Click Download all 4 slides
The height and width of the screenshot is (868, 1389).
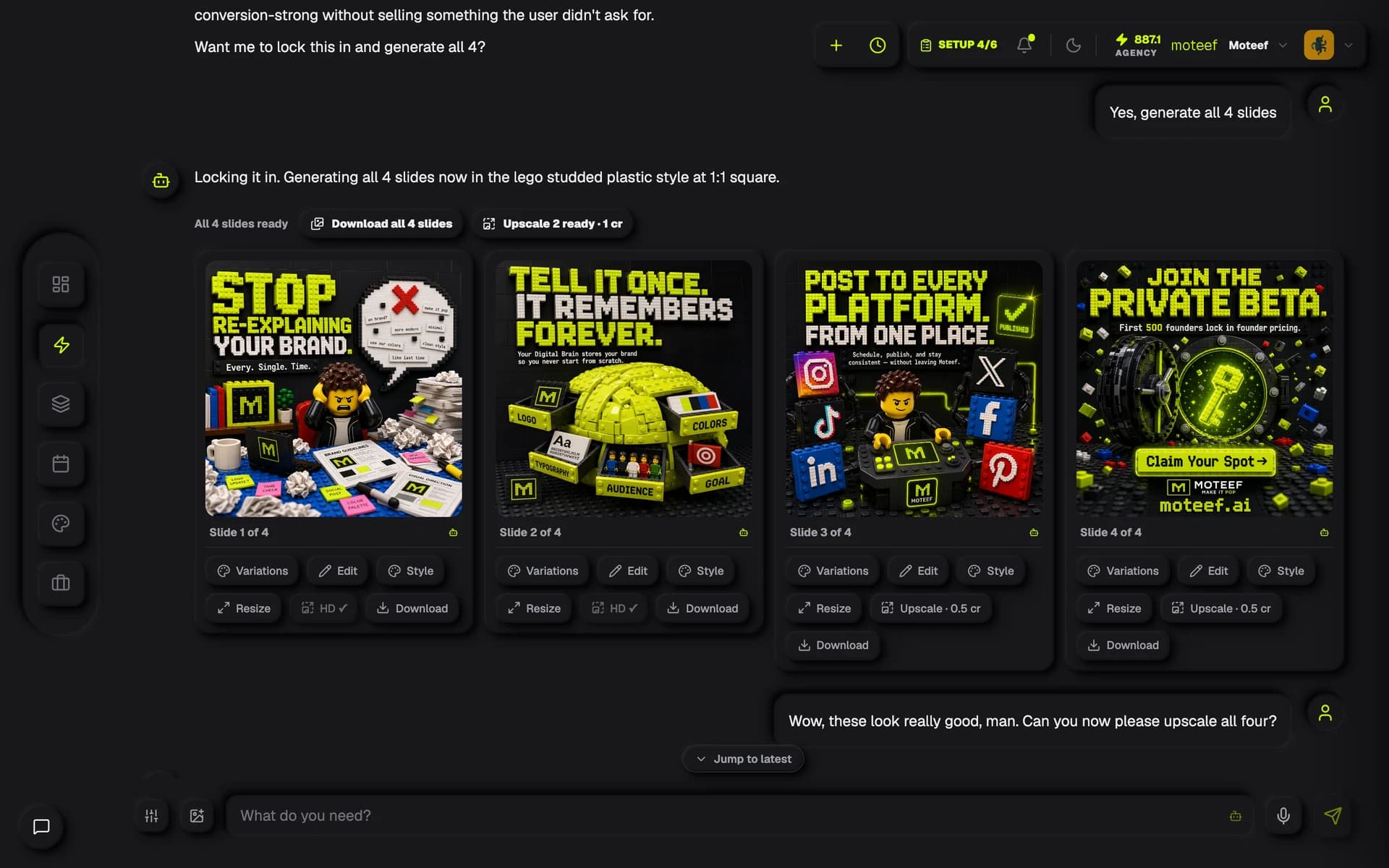tap(381, 224)
